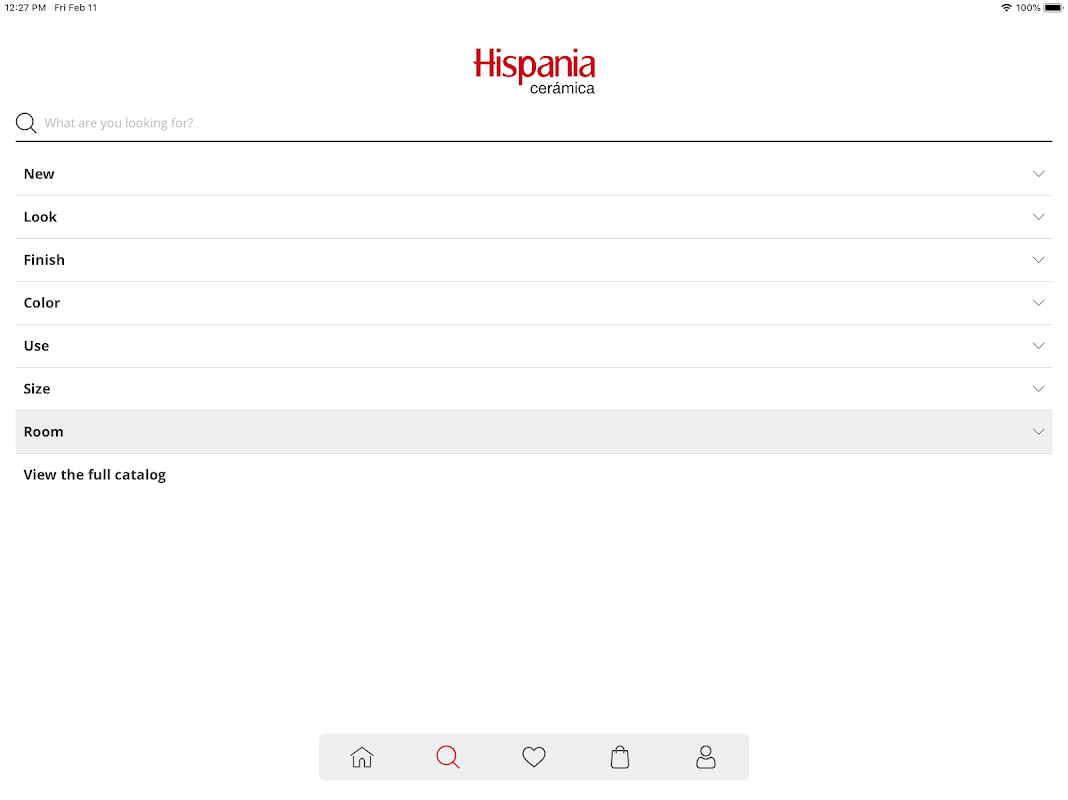The image size is (1068, 800).
Task: Select the Use category label
Action: 36,345
